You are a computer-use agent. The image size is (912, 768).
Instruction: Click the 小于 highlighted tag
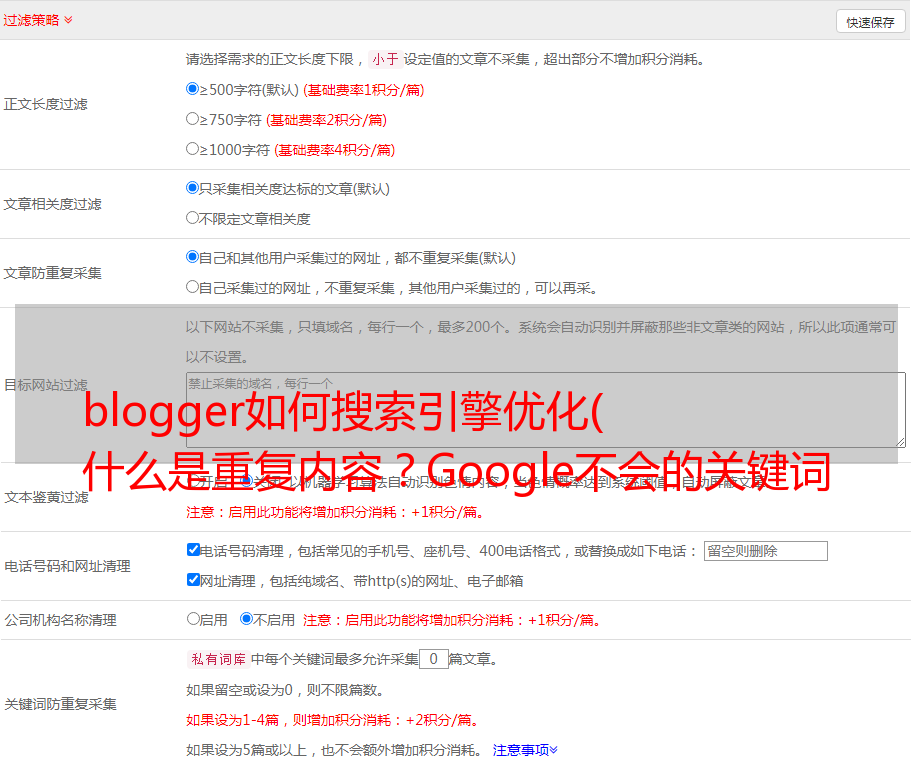(385, 59)
